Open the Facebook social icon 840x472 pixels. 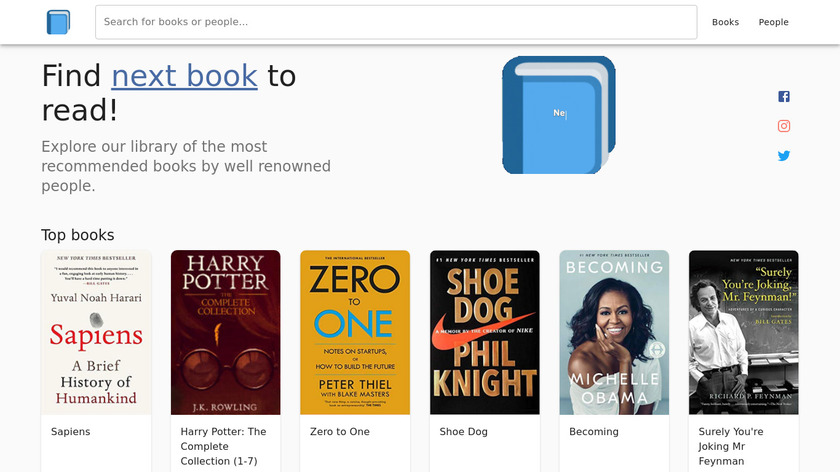(784, 97)
